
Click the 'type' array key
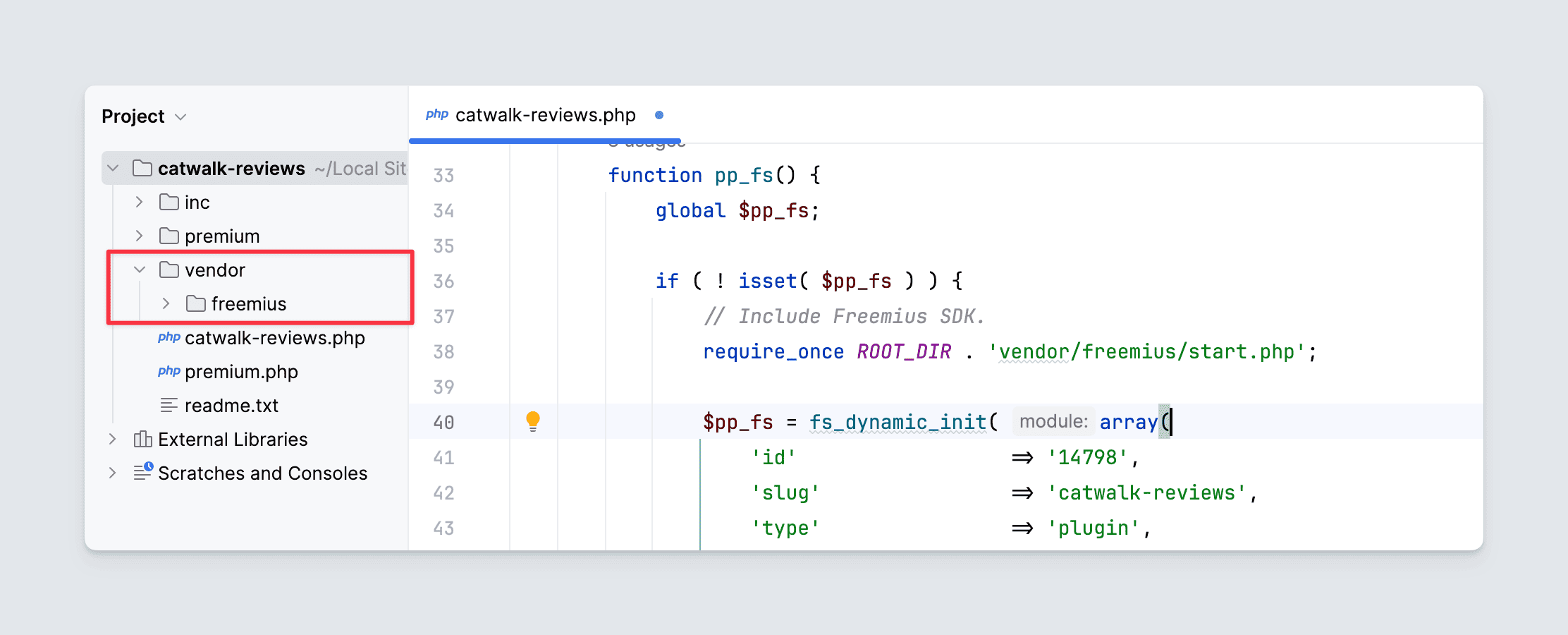coord(785,528)
